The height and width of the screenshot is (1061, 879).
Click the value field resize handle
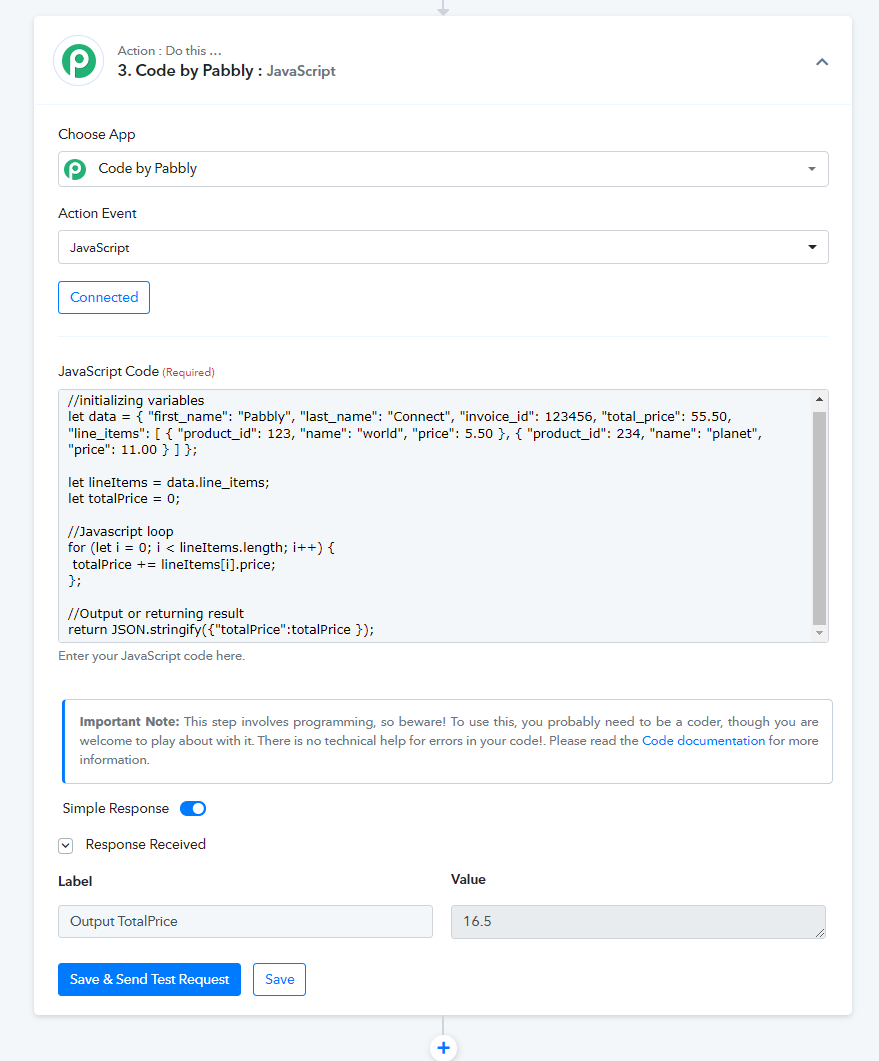coord(820,932)
